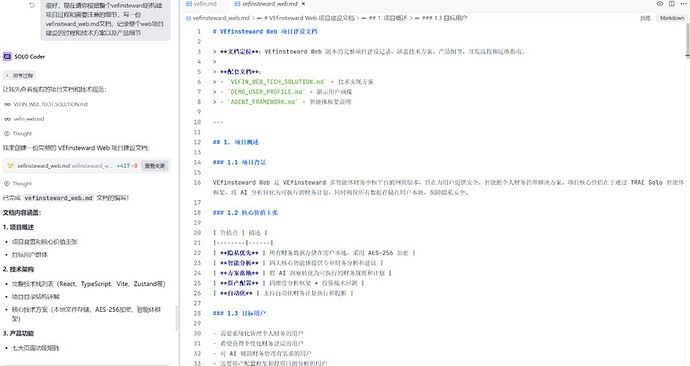The height and width of the screenshot is (366, 690).
Task: Click the SOLO Coder purple agent icon
Action: [7, 56]
